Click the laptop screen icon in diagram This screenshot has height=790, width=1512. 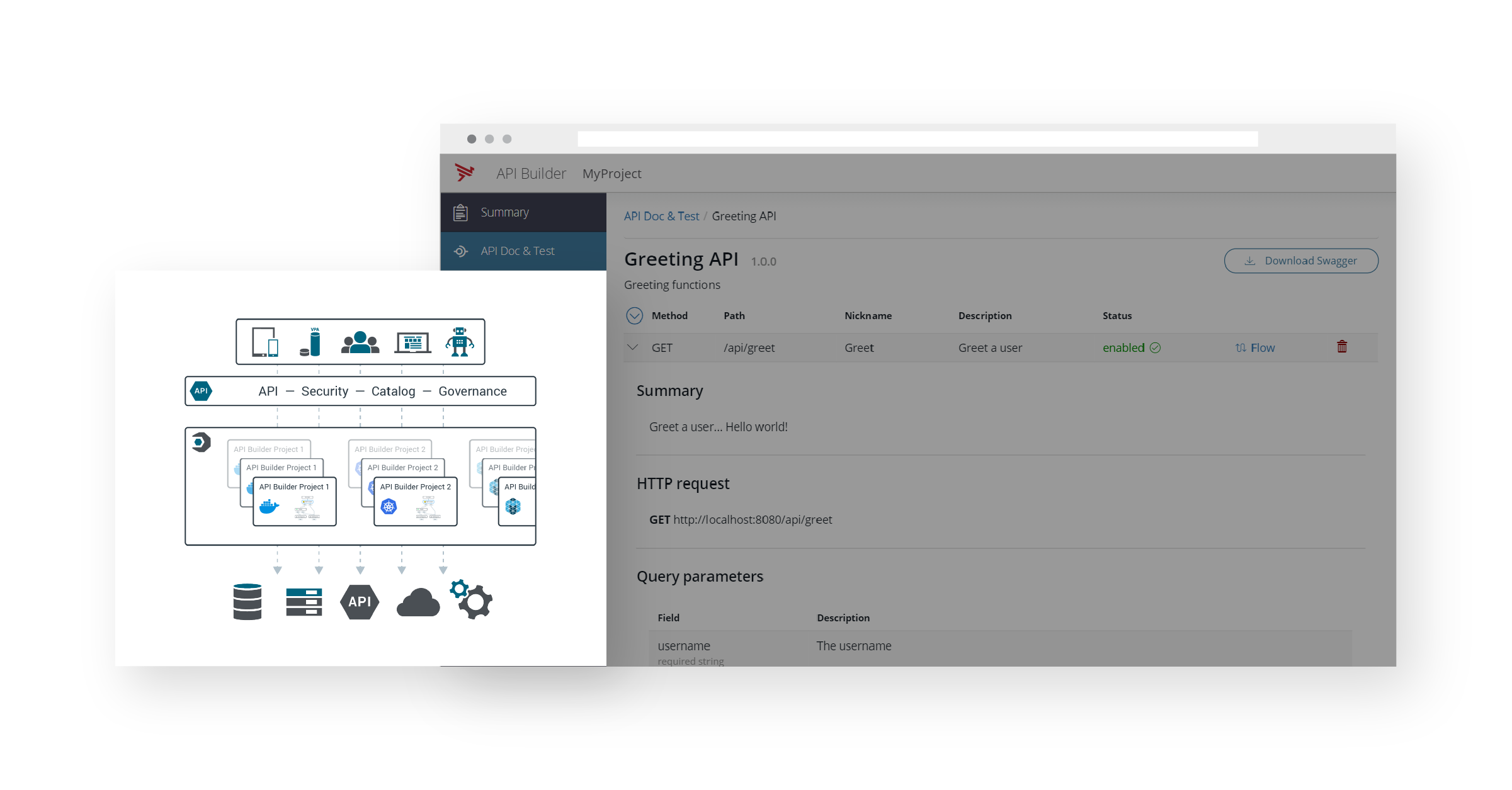(412, 343)
